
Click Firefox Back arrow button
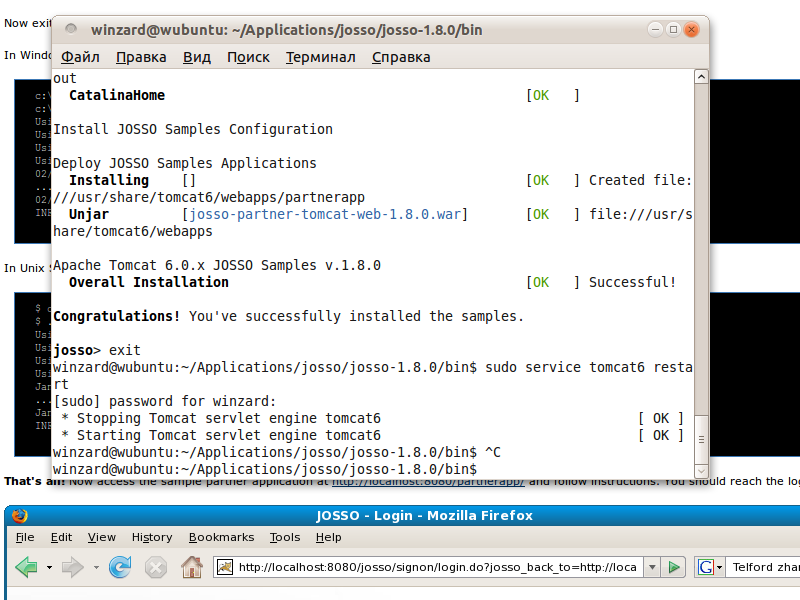27,567
